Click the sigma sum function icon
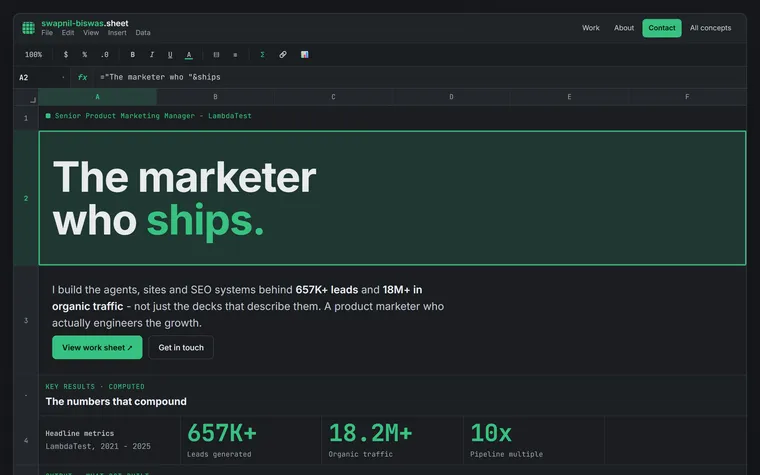Screen dimensions: 760x475 click(x=262, y=55)
